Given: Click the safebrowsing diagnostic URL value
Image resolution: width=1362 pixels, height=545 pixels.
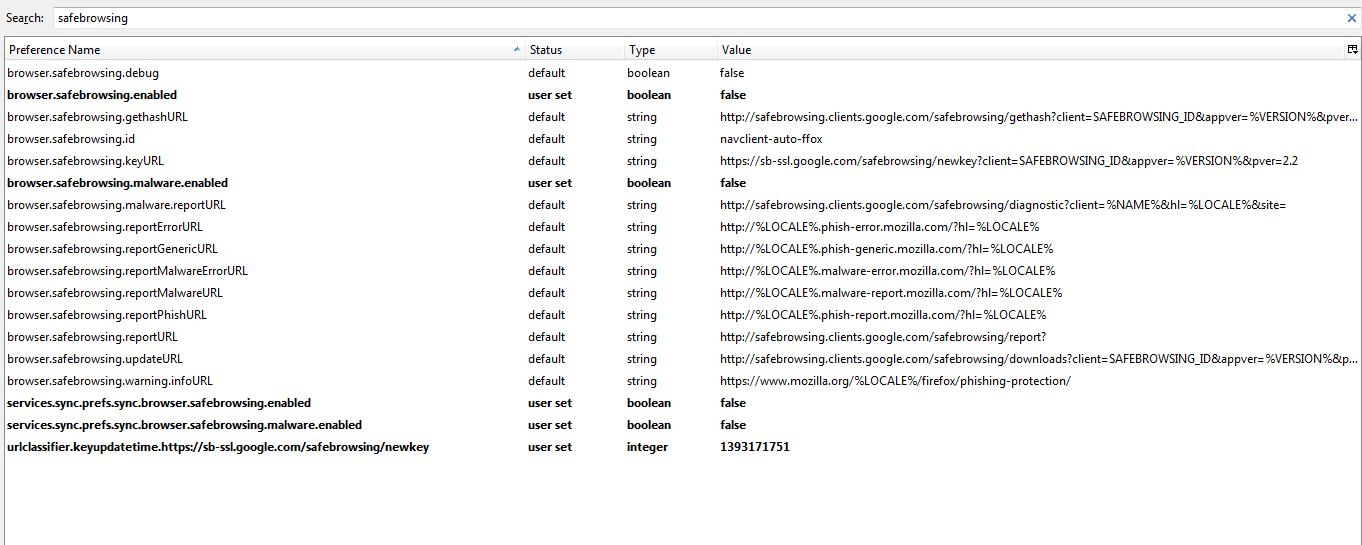Looking at the screenshot, I should [x=1003, y=205].
